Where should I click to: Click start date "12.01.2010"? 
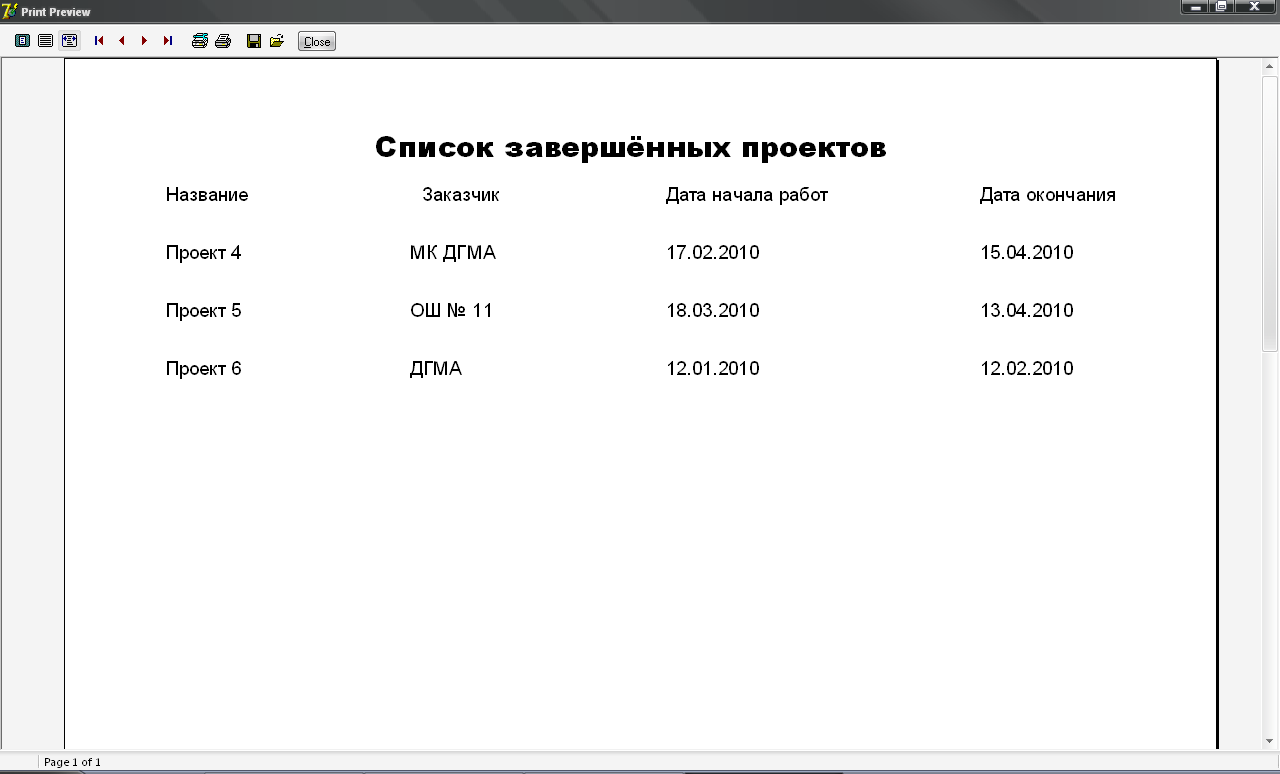tap(713, 369)
